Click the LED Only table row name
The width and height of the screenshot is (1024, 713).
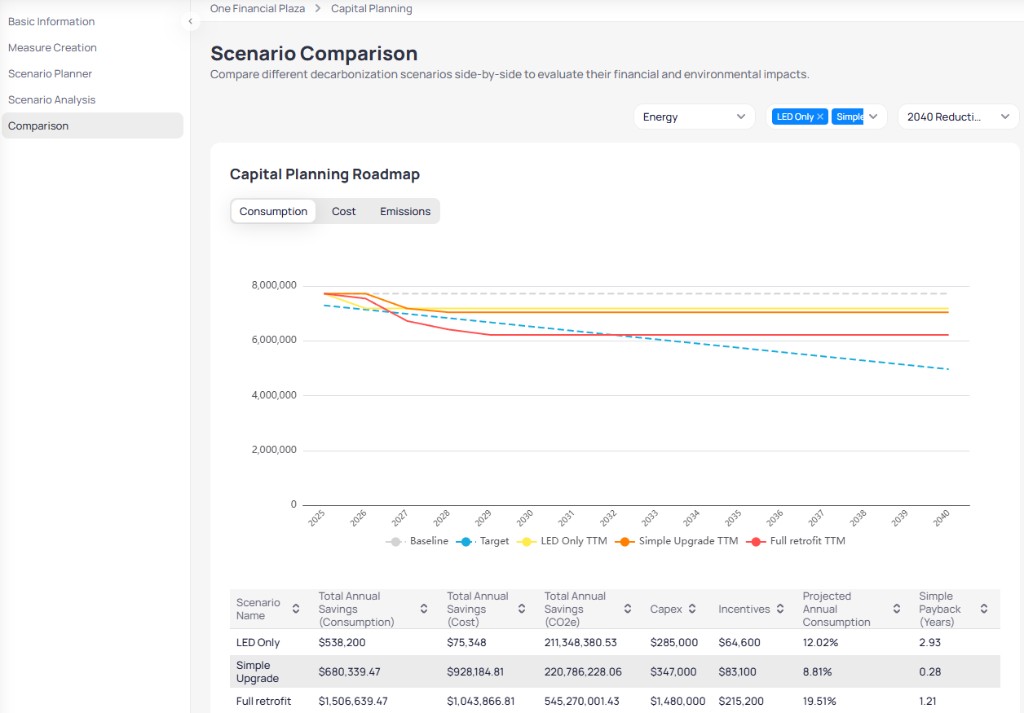[258, 642]
